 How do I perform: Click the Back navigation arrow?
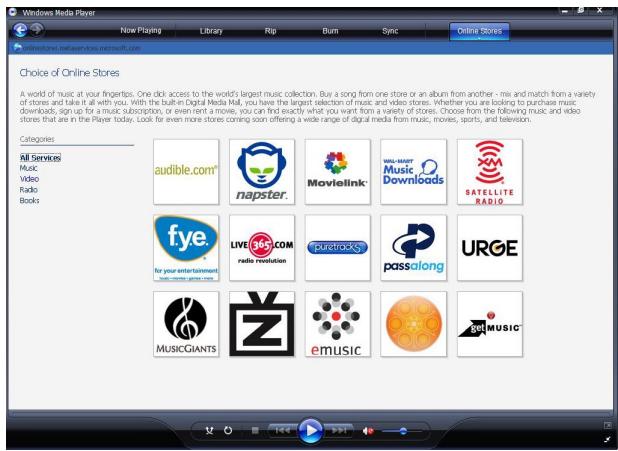(x=20, y=30)
